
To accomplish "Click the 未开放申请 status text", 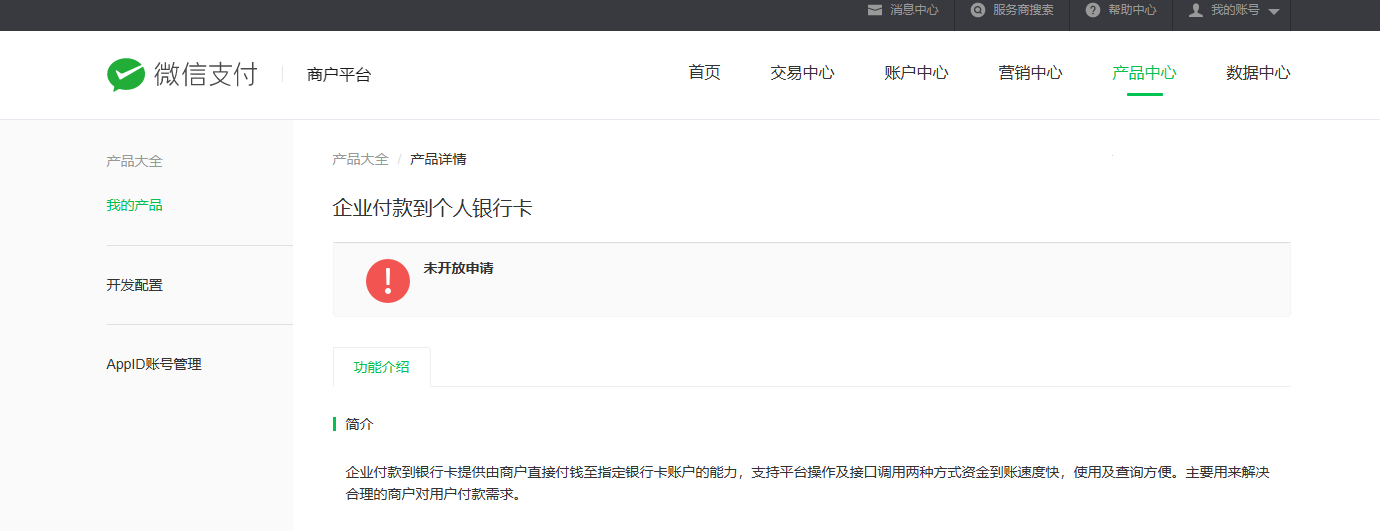I will 458,269.
